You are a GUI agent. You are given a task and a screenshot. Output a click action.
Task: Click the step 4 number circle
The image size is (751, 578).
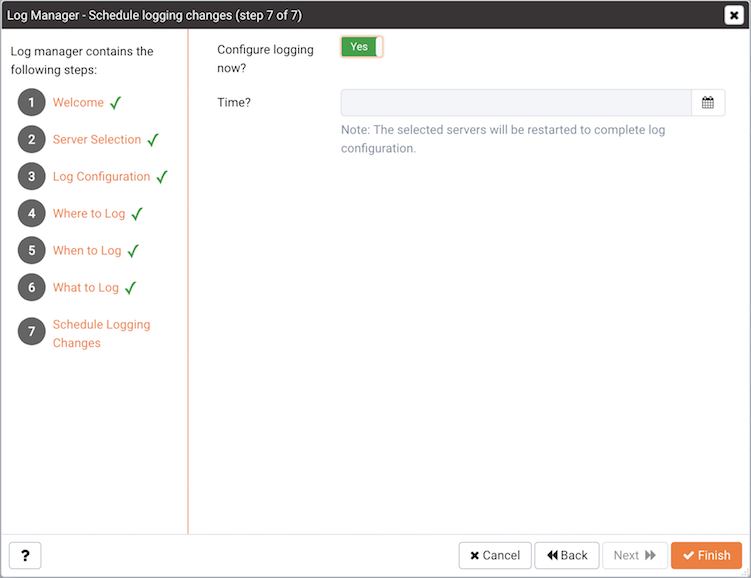pyautogui.click(x=32, y=213)
